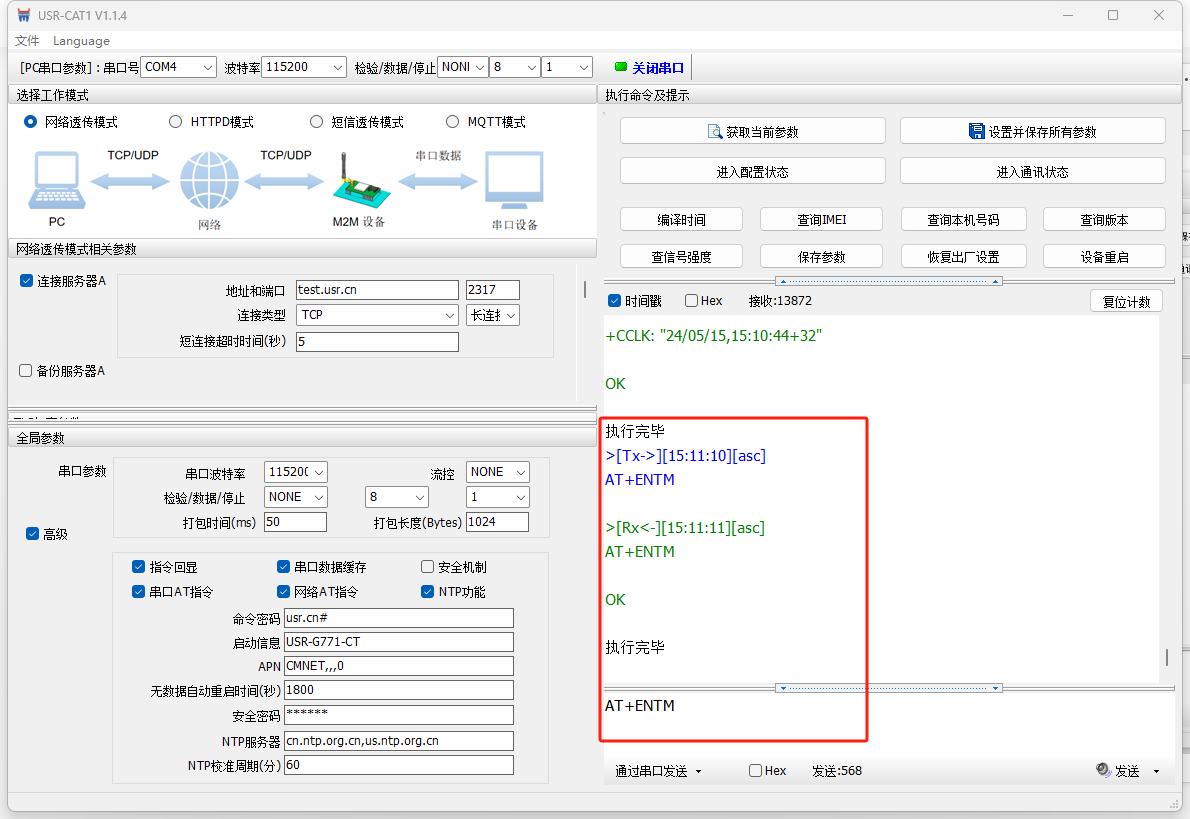Enable the 备份服务器A checkbox

(x=26, y=371)
